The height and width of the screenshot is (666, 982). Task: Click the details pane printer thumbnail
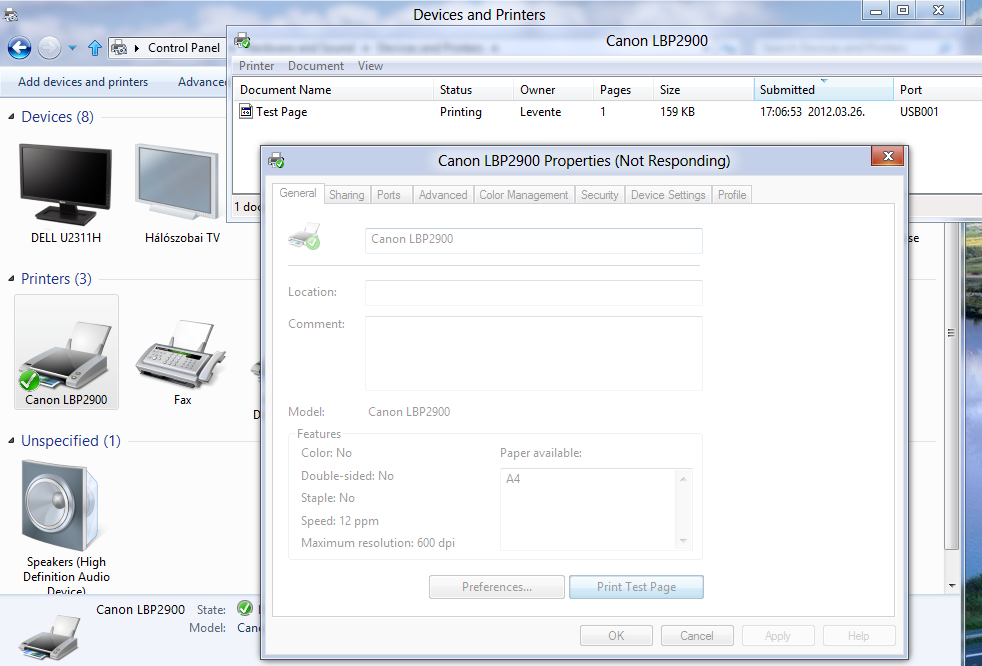coord(49,637)
